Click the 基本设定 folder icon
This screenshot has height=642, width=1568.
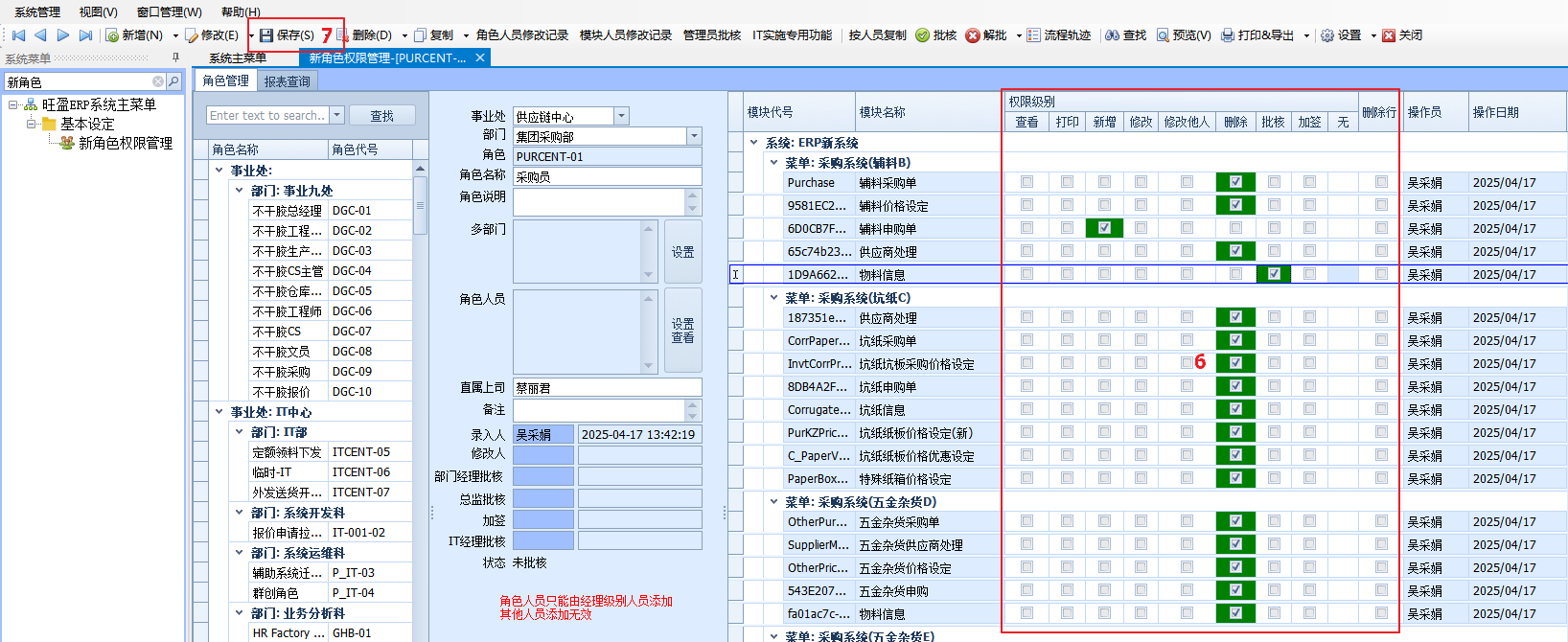tap(49, 124)
